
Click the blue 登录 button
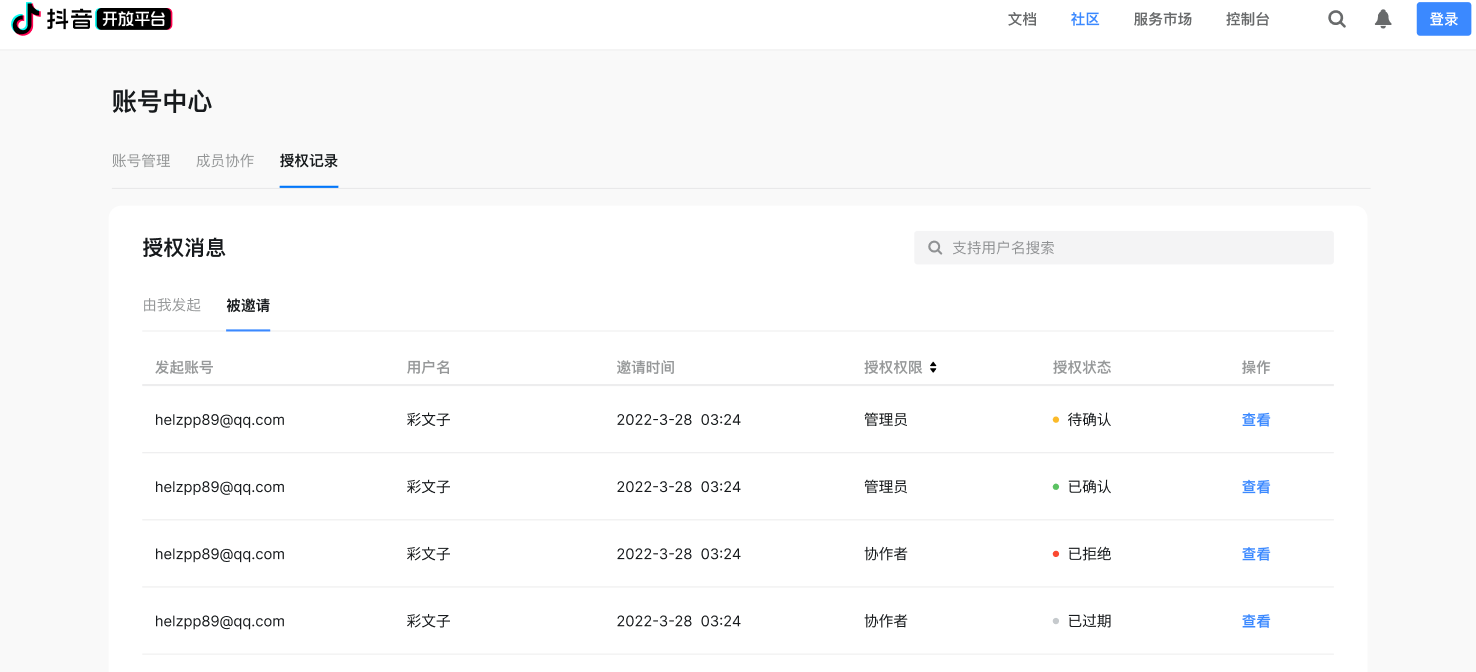point(1444,19)
